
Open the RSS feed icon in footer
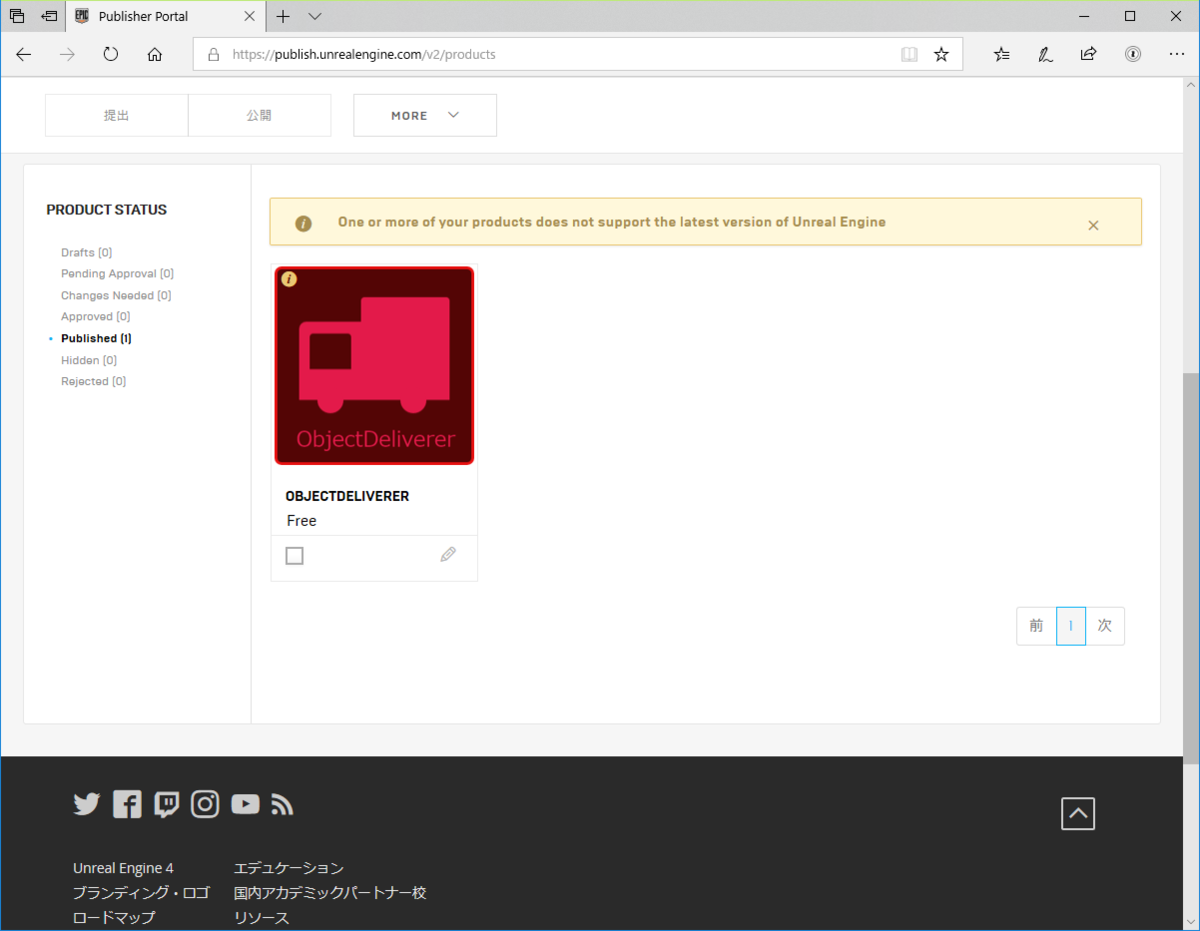[x=282, y=804]
